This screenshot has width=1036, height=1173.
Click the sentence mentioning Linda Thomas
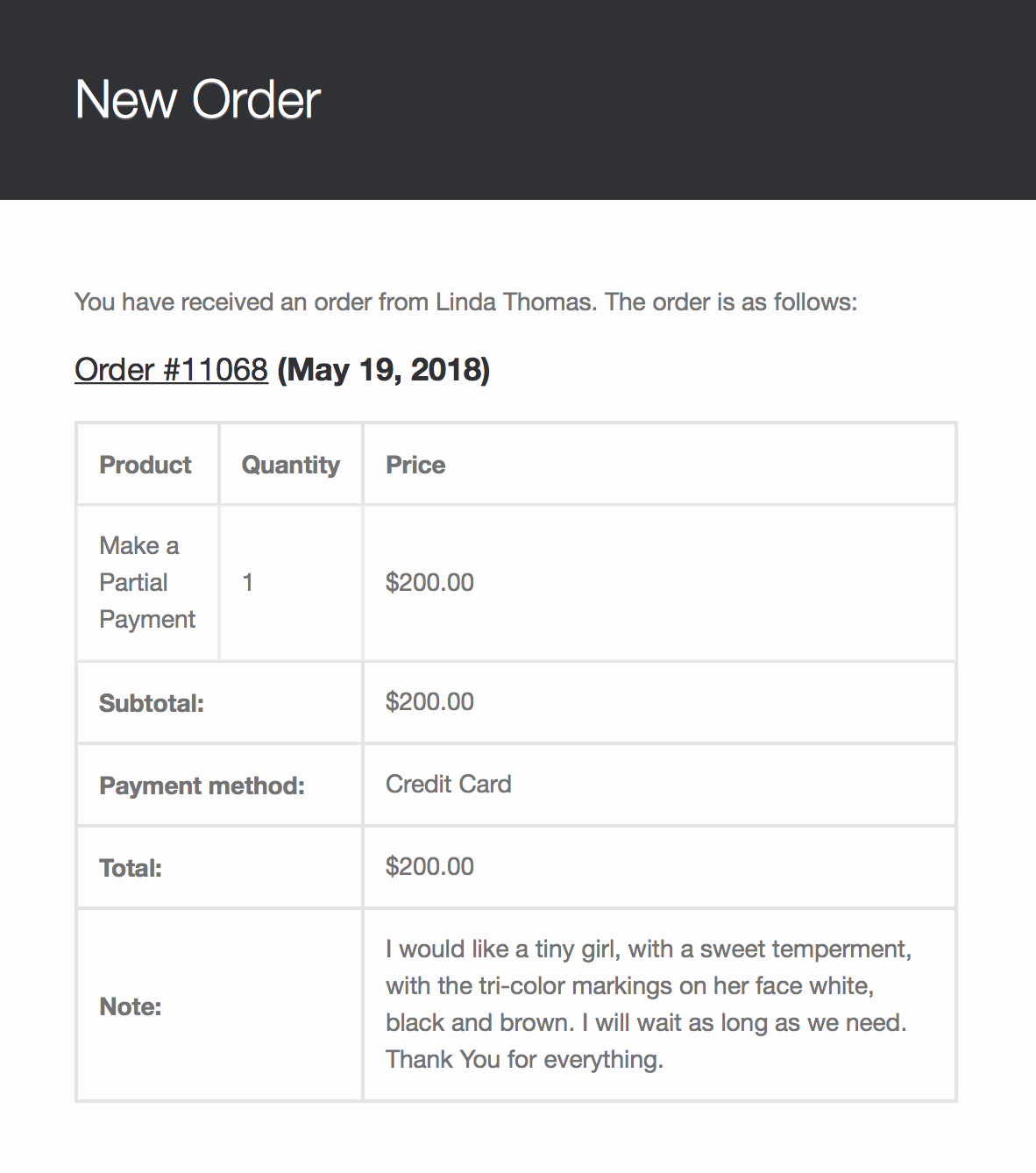[x=466, y=302]
